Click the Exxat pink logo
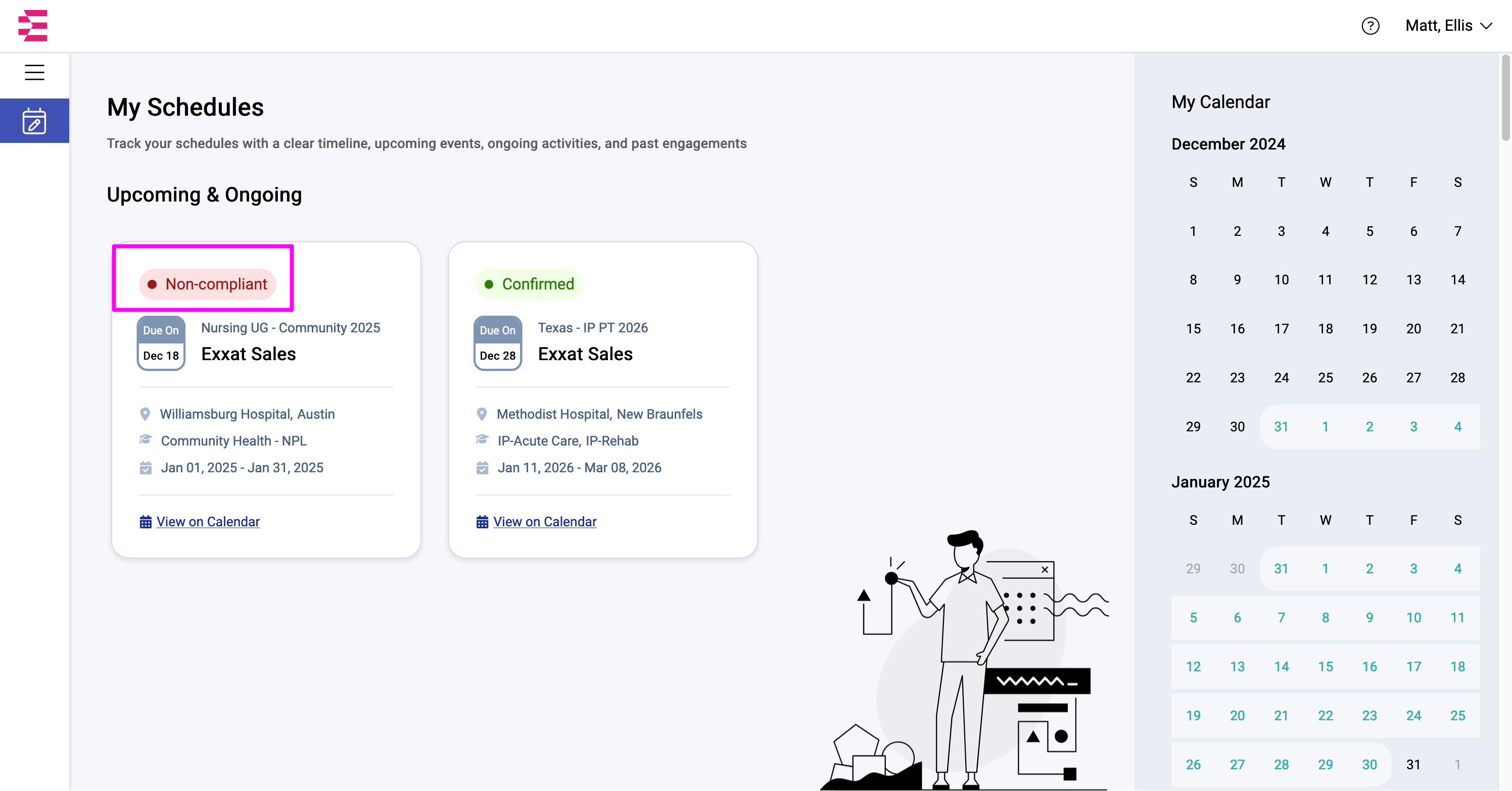Viewport: 1512px width, 791px height. tap(33, 26)
